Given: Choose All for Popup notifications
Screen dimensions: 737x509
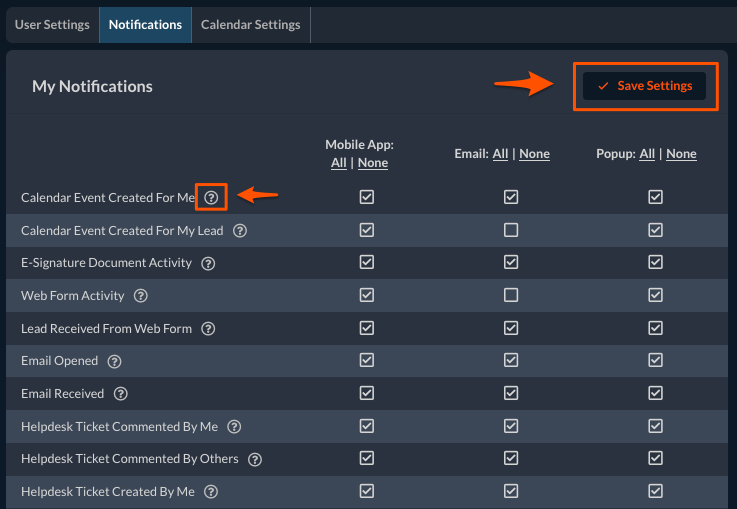Looking at the screenshot, I should (647, 154).
